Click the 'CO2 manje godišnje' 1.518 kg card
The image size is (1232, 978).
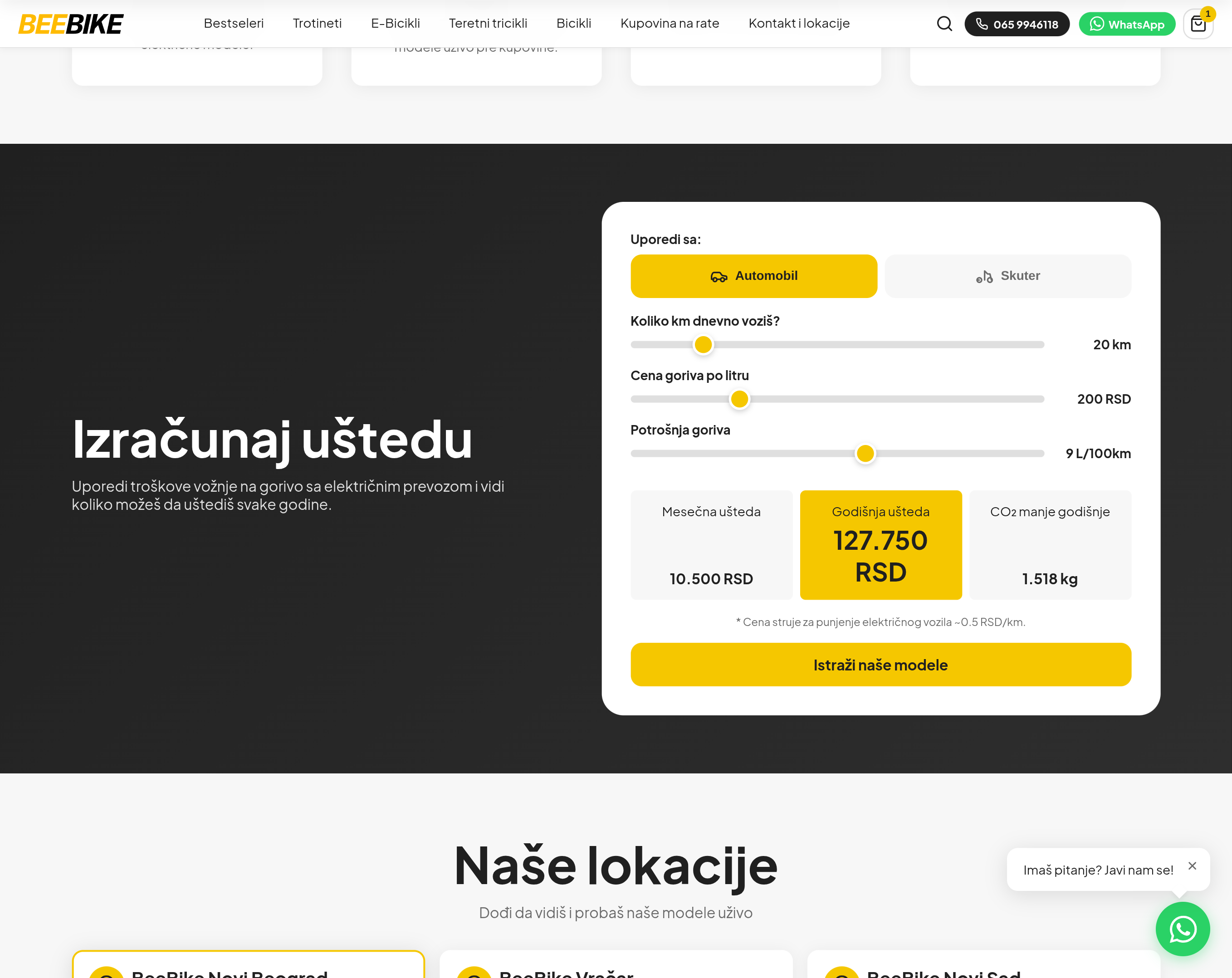point(1050,545)
